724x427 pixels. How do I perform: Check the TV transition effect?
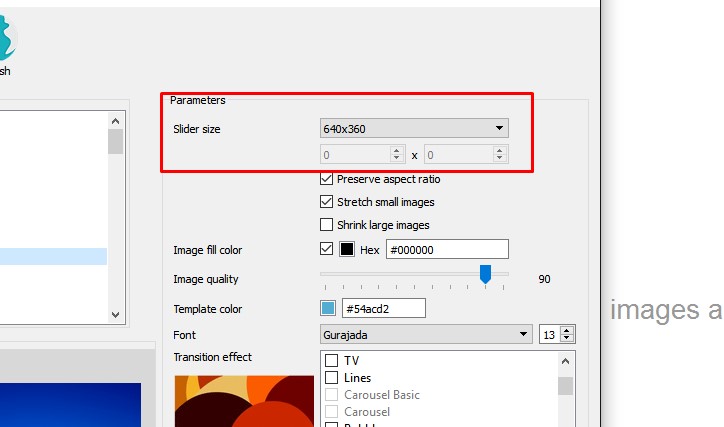click(332, 360)
